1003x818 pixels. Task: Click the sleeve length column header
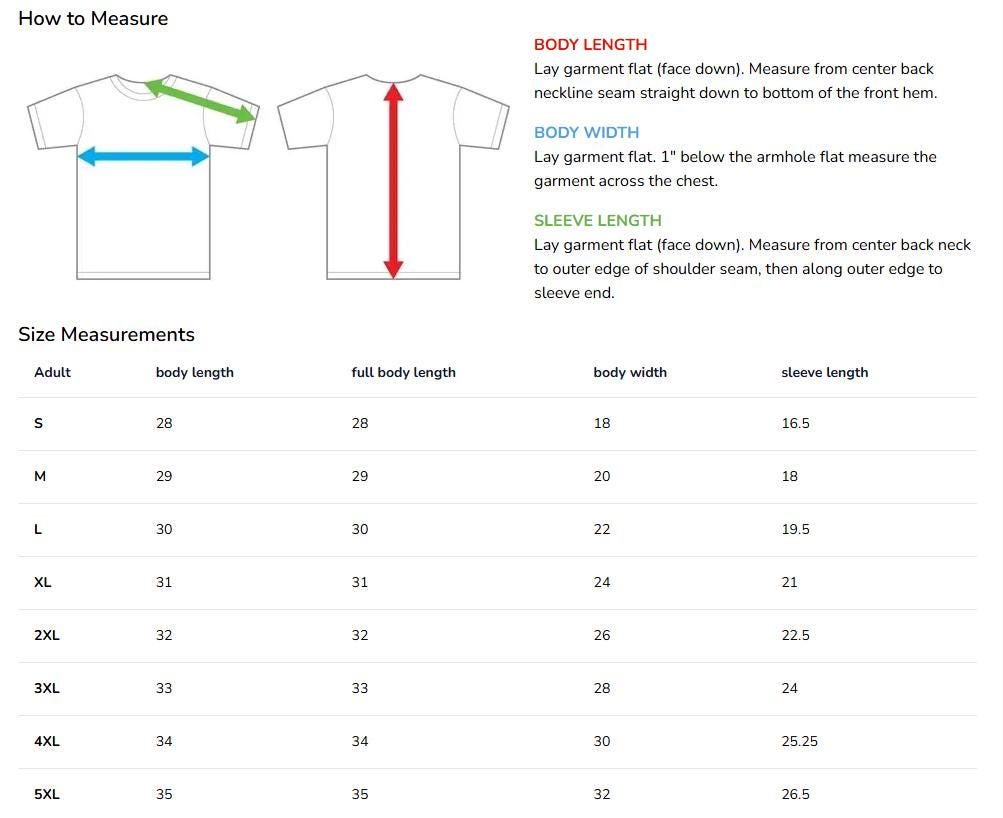(825, 373)
